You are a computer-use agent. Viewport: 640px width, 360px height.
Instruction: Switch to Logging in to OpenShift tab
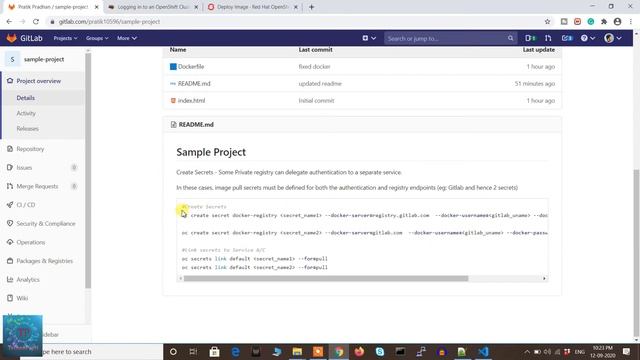pyautogui.click(x=153, y=7)
